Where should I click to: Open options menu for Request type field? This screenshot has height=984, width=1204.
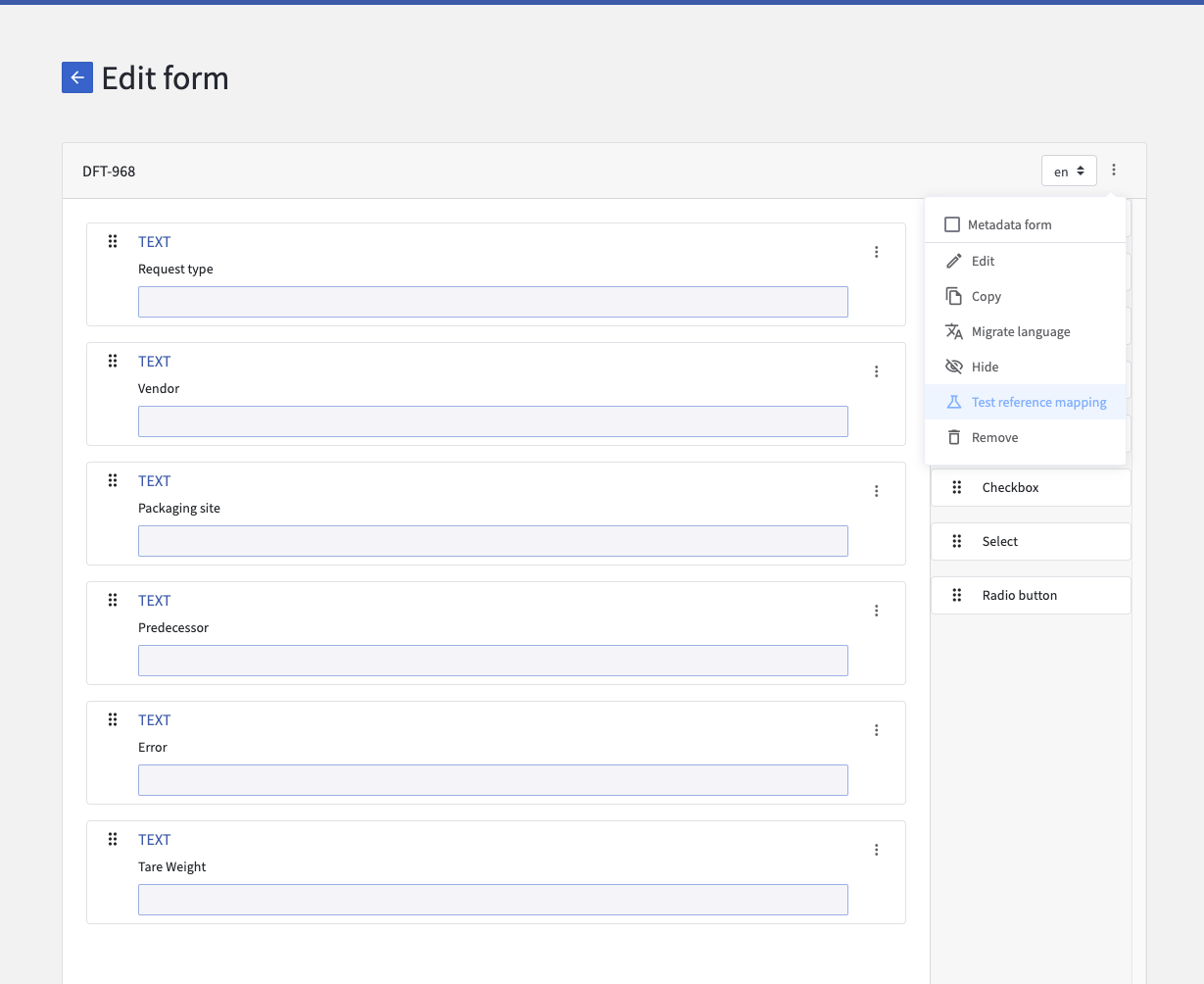click(876, 252)
